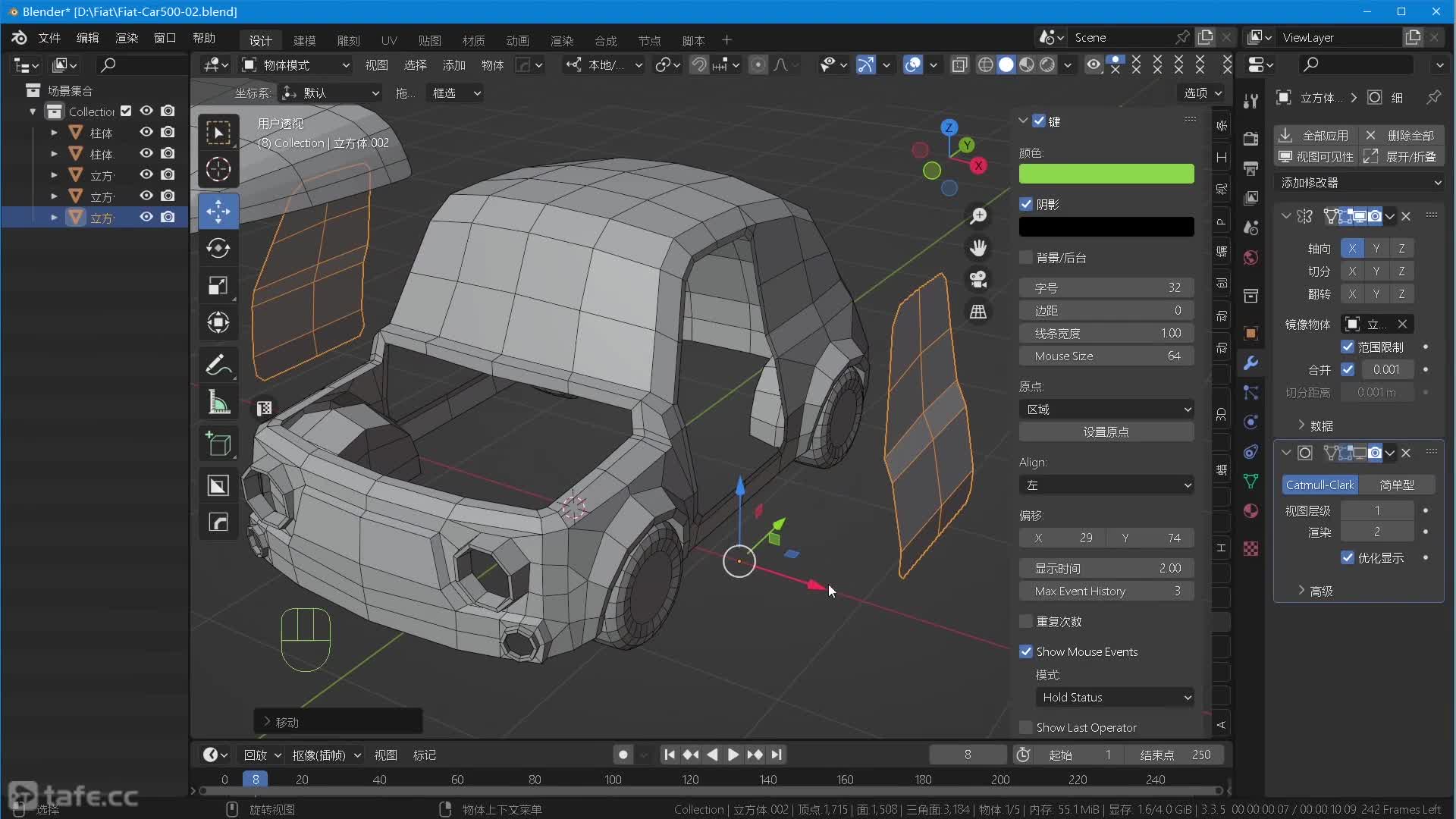Switch to solid viewport shading
Screen dimensions: 1456x819
1006,65
